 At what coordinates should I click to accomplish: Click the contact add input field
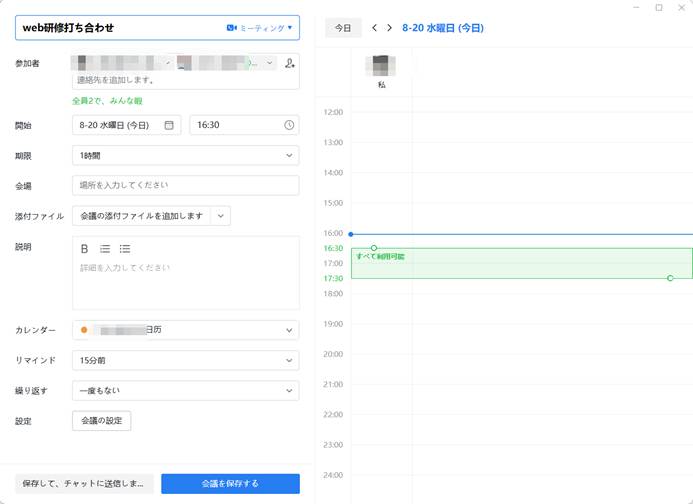[185, 80]
